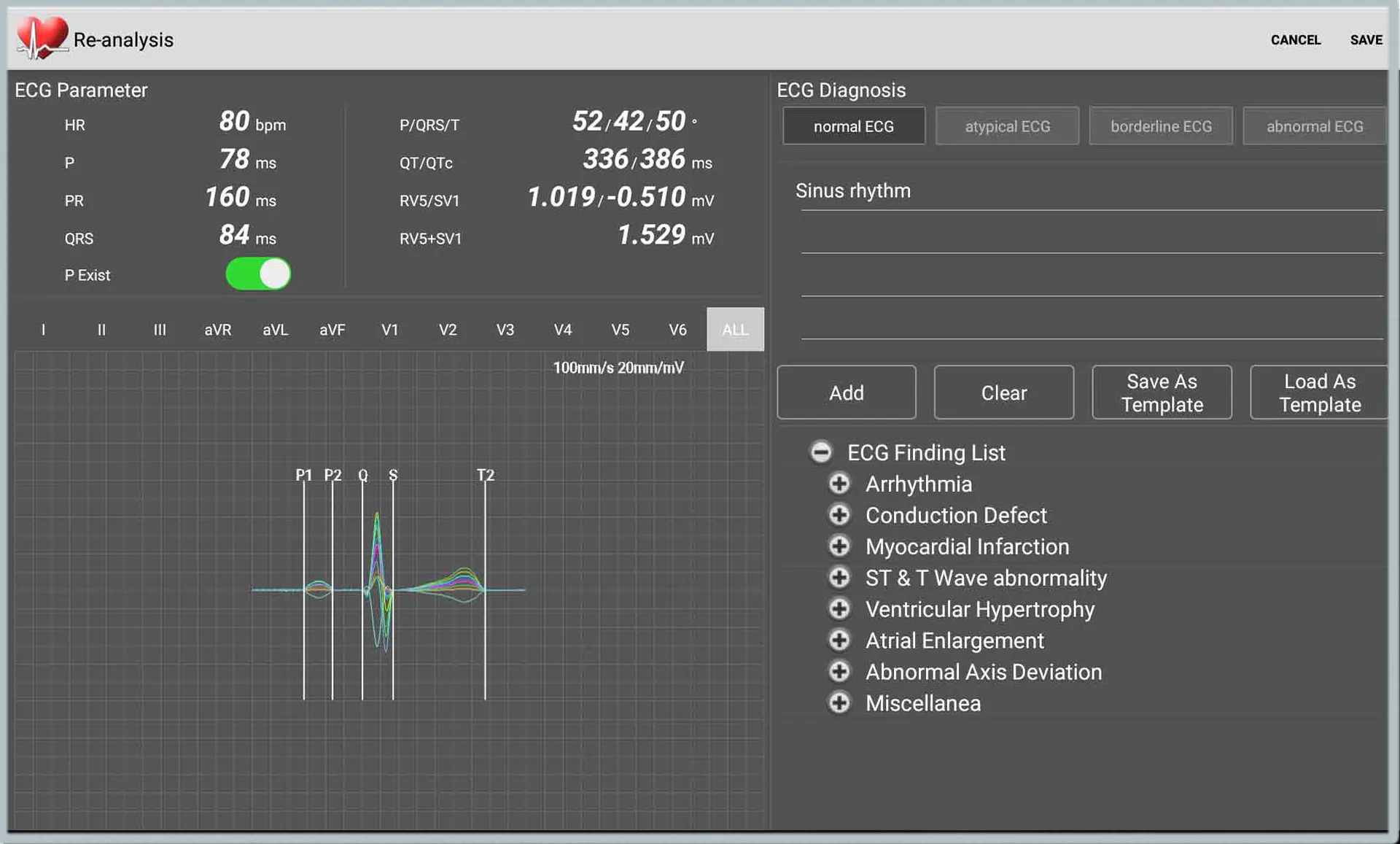Expand the Arrhythmia findings plus icon
1400x844 pixels.
839,484
